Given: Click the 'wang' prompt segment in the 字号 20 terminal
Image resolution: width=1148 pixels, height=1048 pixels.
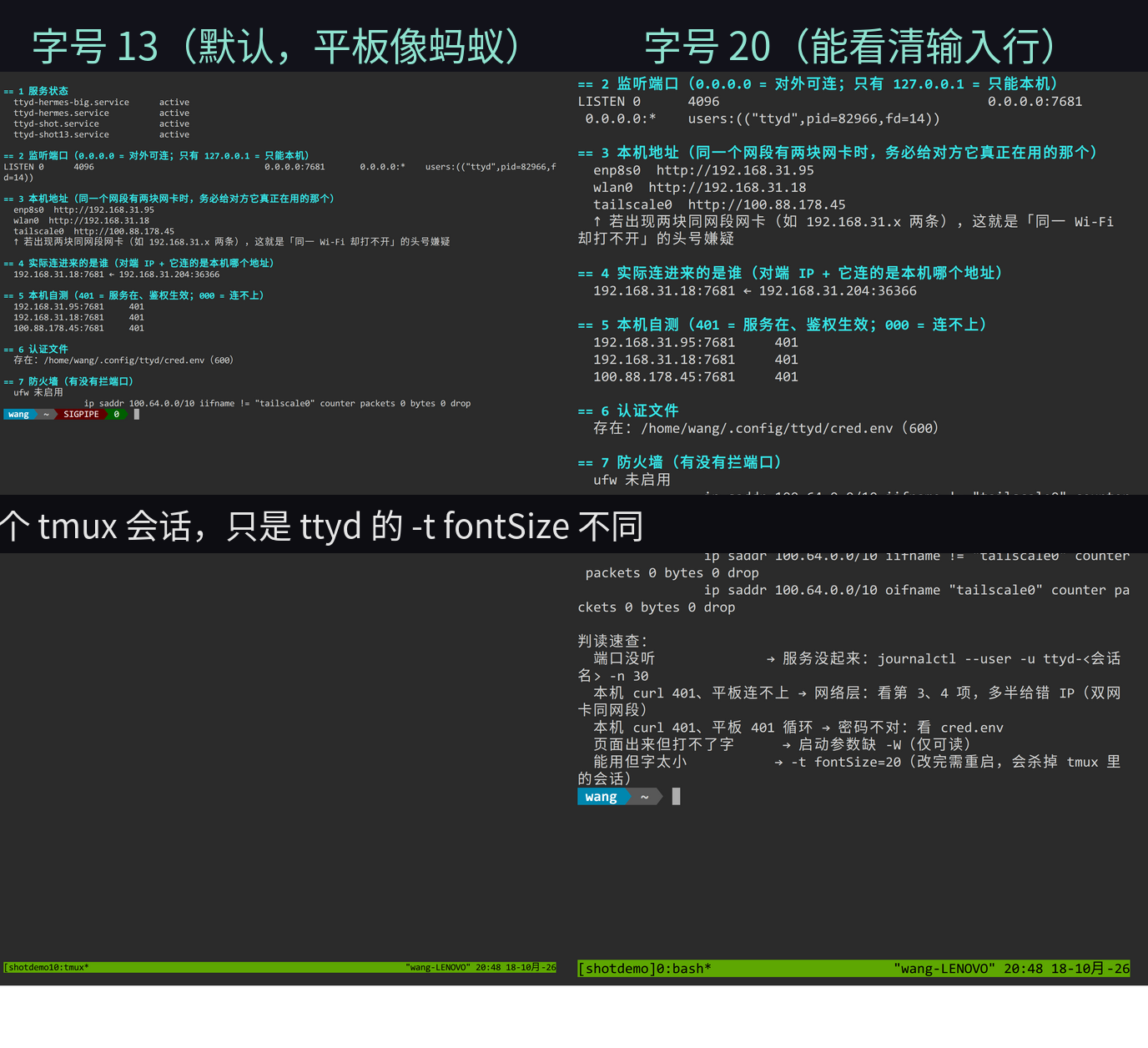Looking at the screenshot, I should click(601, 797).
